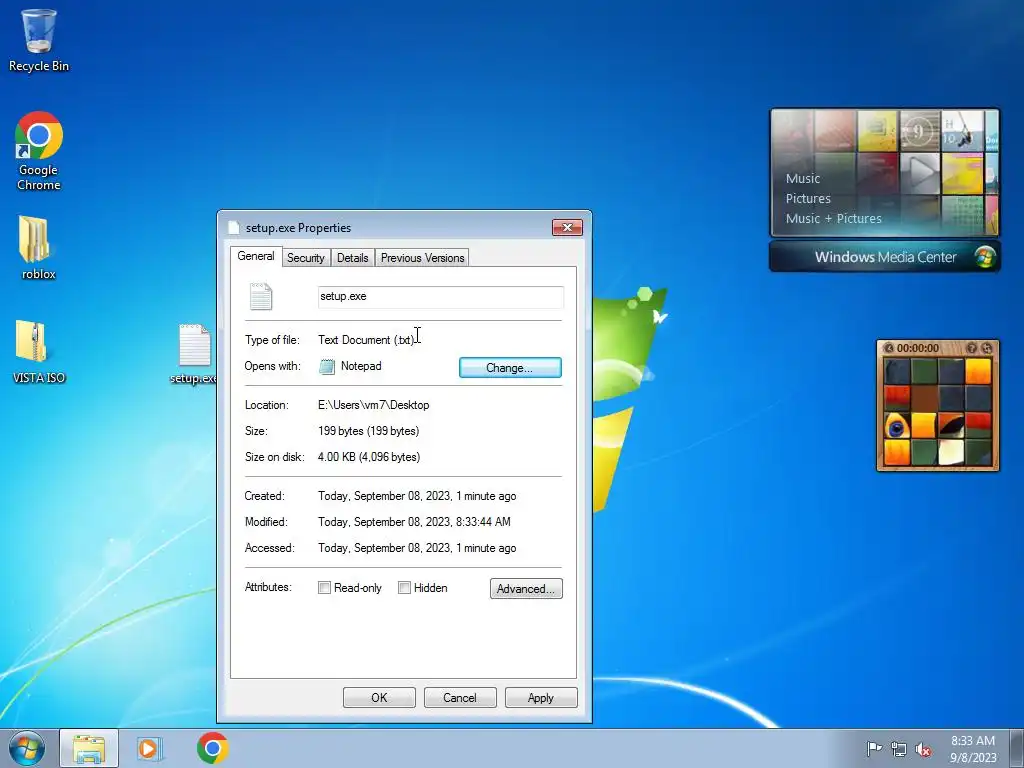
Task: Close the setup.exe Properties dialog
Action: click(568, 227)
